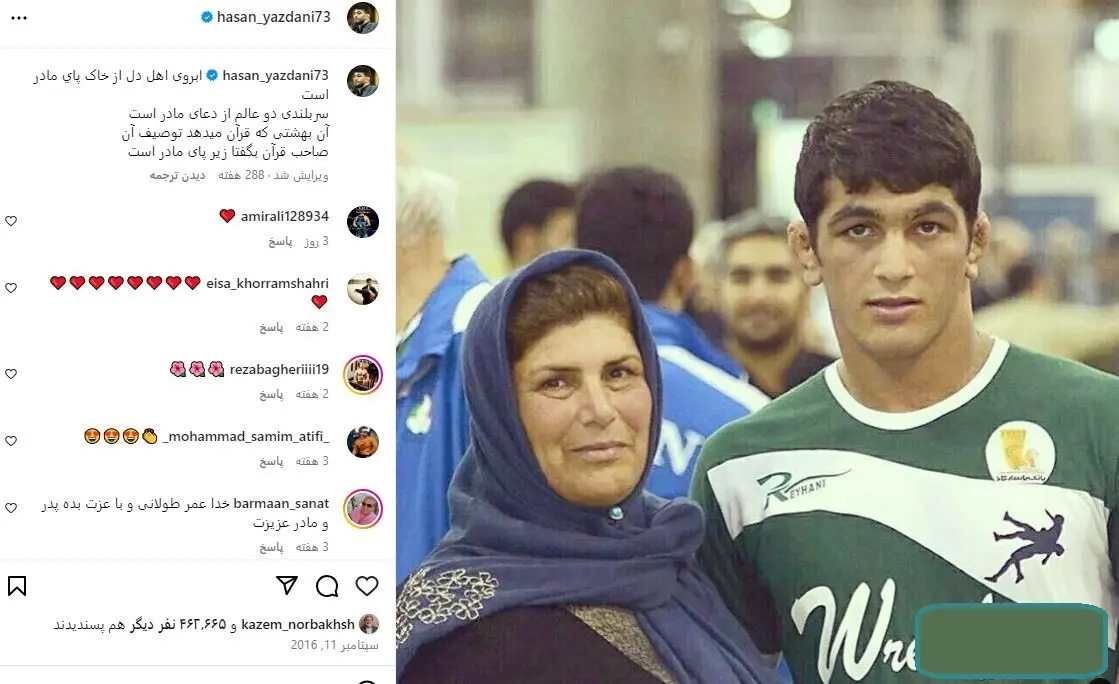
Task: Like eisa_khorramshahri's comment
Action: click(x=11, y=288)
